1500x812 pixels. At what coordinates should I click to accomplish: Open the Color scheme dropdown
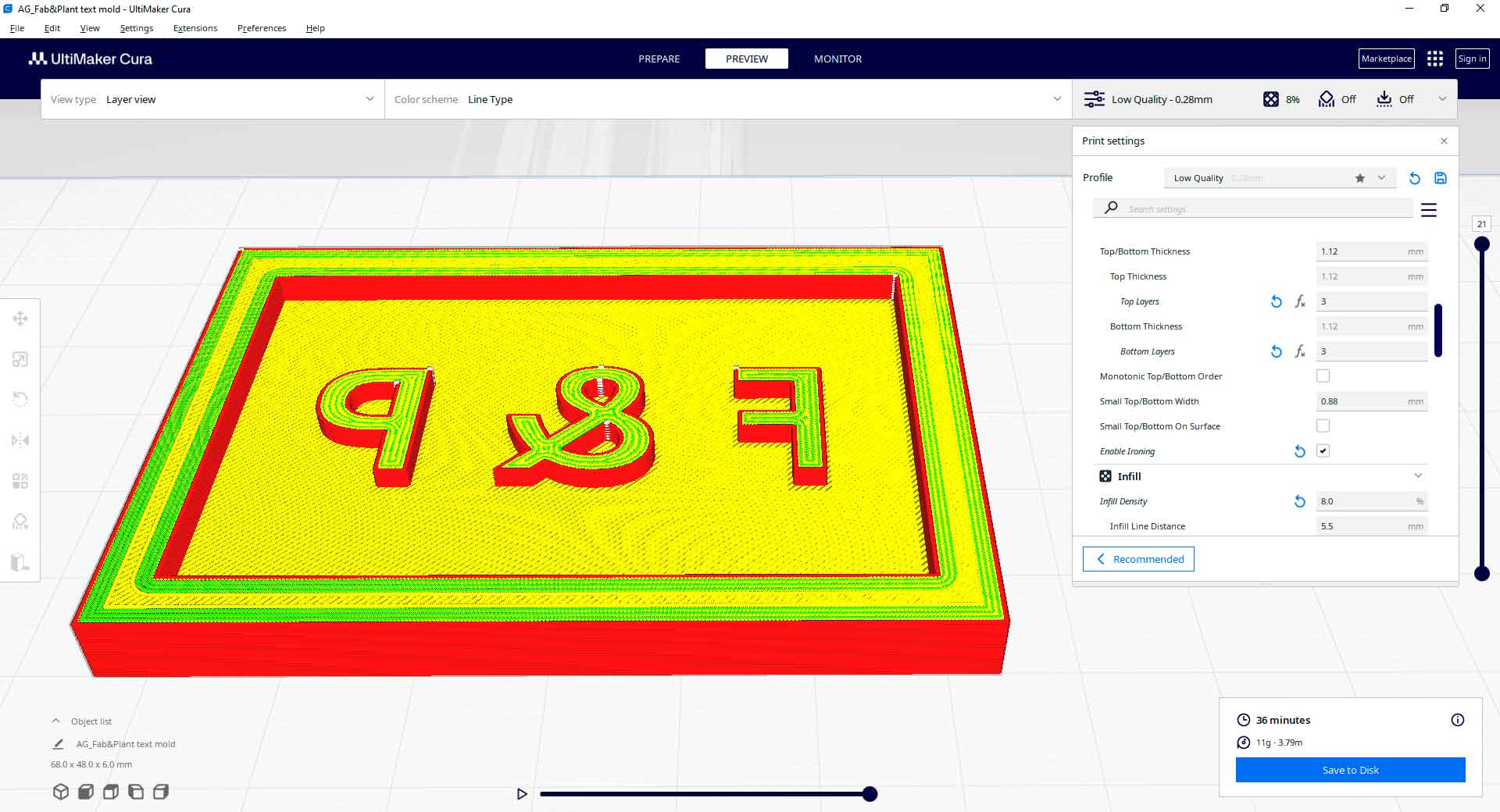tap(728, 99)
